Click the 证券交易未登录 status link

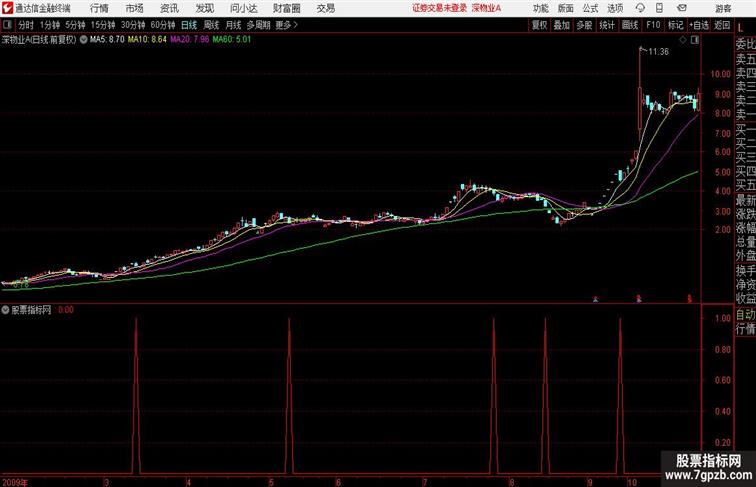point(439,8)
